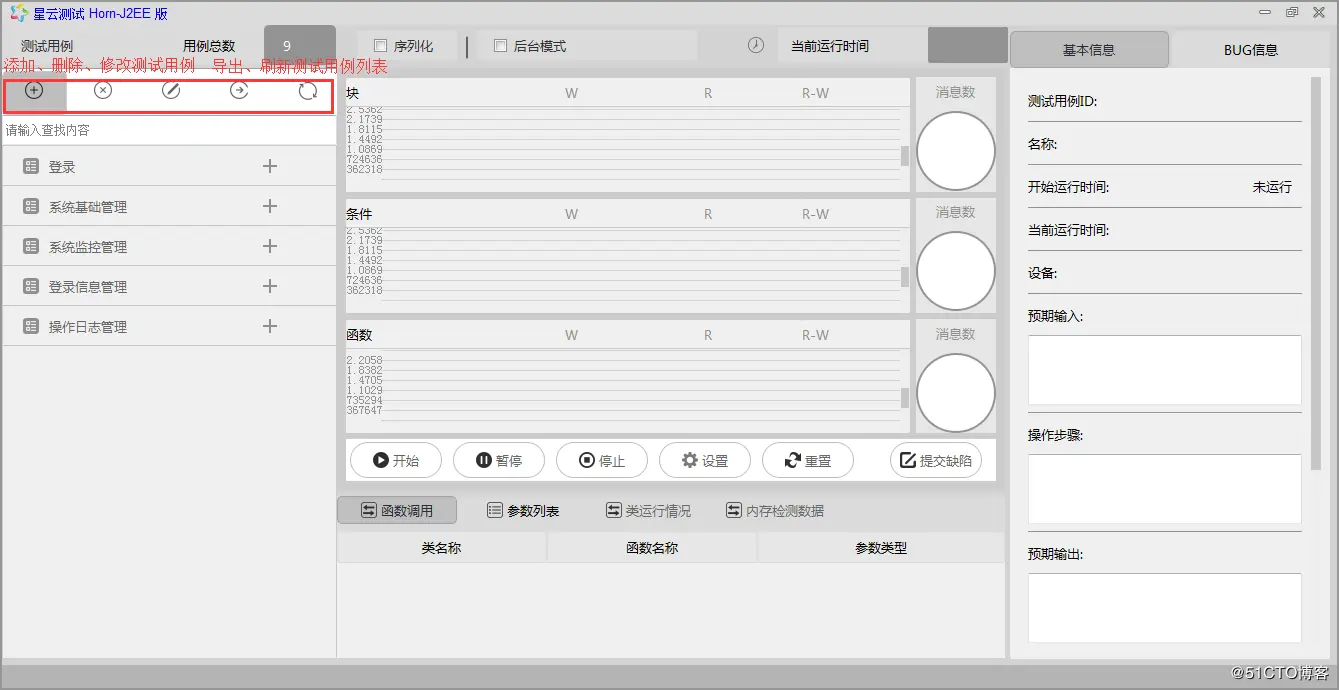Expand the 系统监控管理 group with plus
The height and width of the screenshot is (690, 1339).
pos(270,246)
